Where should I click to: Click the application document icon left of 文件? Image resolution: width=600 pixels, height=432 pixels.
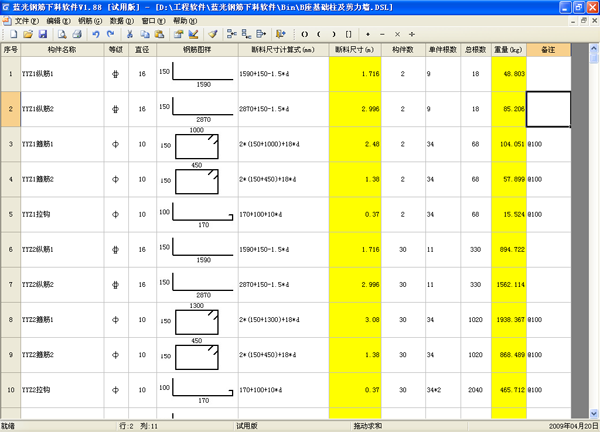point(7,21)
